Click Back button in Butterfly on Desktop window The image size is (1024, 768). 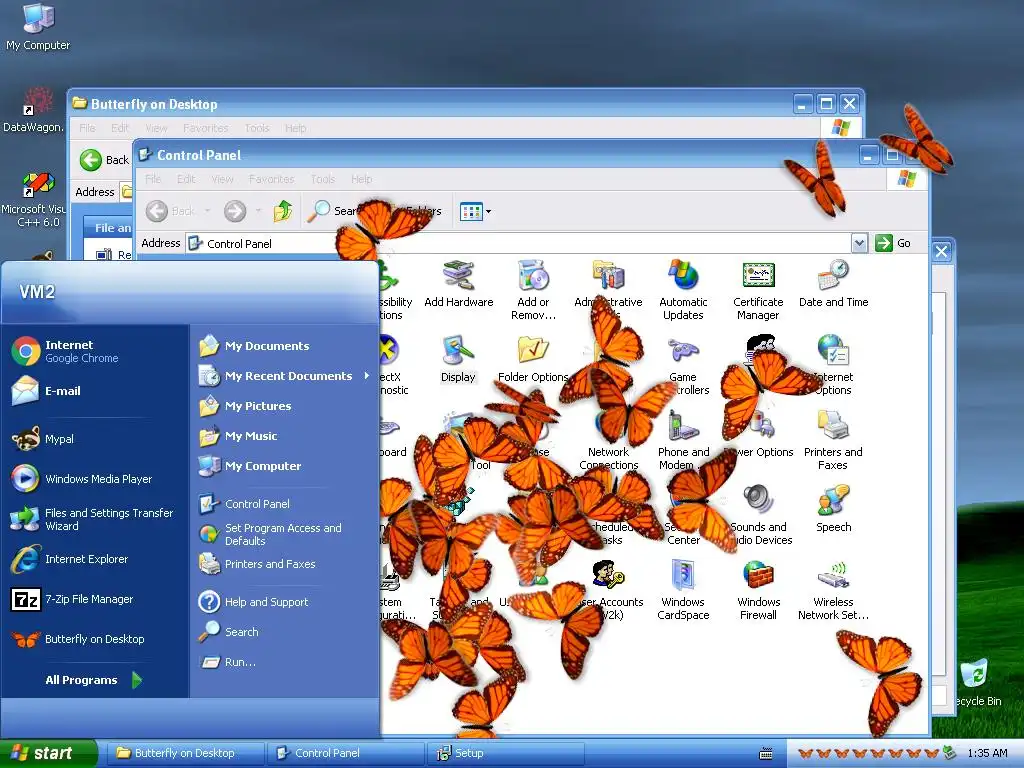tap(104, 160)
